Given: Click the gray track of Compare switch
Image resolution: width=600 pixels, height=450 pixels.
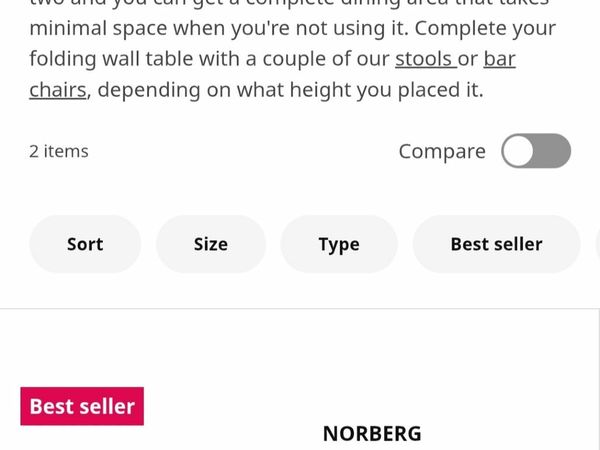Looking at the screenshot, I should (x=554, y=151).
